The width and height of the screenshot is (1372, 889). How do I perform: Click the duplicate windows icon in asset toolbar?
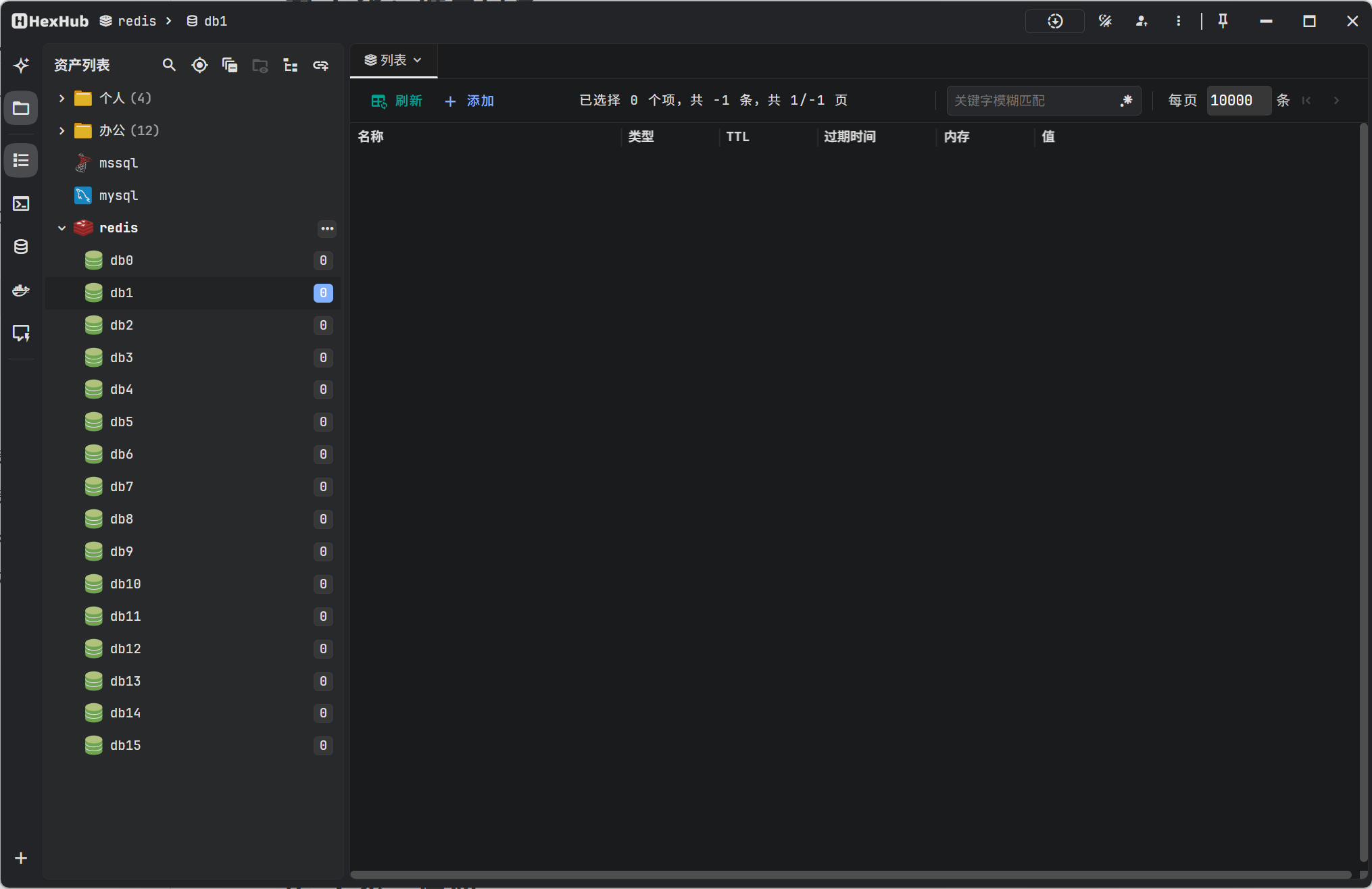point(230,65)
